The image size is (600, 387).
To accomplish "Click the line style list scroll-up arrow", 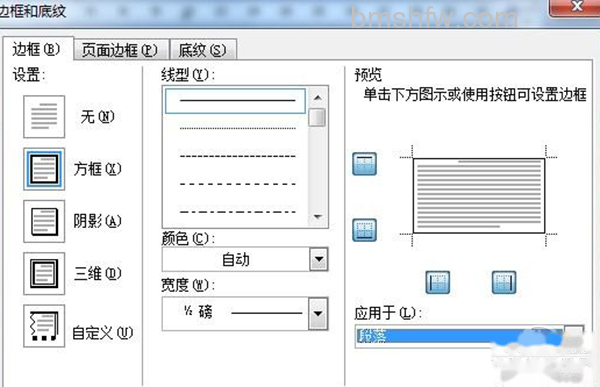I will tap(318, 98).
